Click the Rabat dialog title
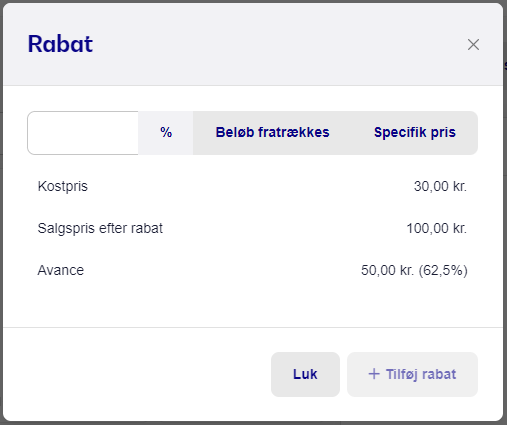 click(x=60, y=44)
